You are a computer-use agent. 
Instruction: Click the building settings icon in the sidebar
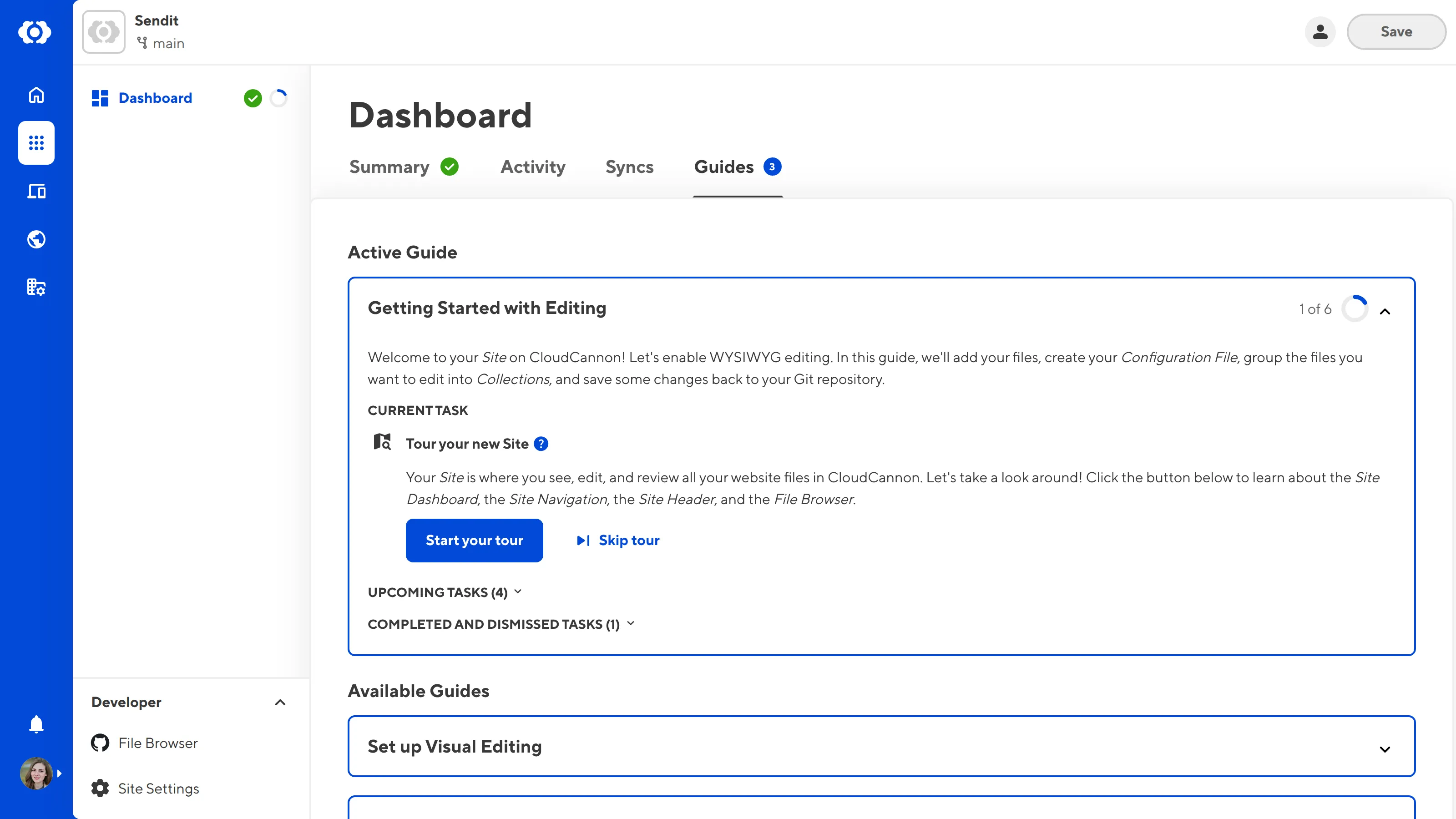pyautogui.click(x=35, y=287)
